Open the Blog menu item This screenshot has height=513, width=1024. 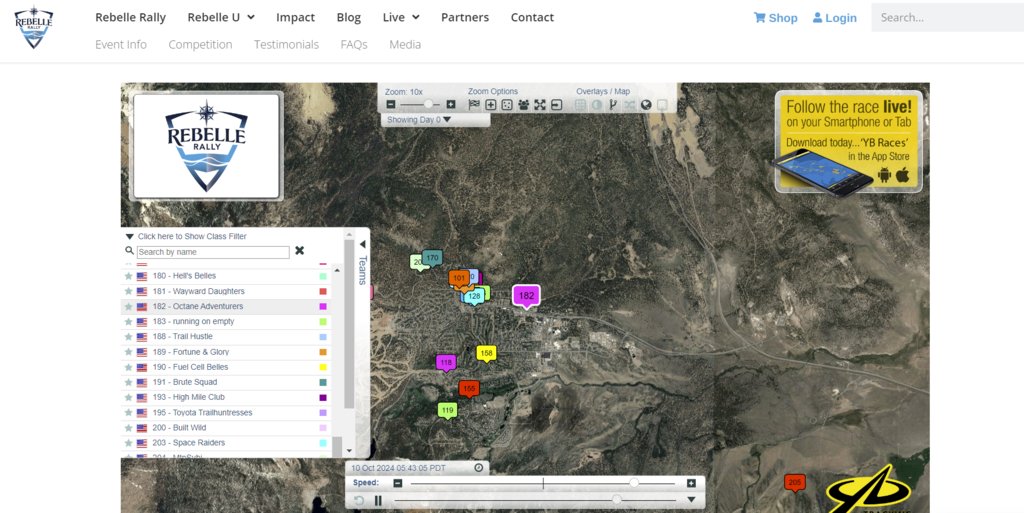(349, 18)
